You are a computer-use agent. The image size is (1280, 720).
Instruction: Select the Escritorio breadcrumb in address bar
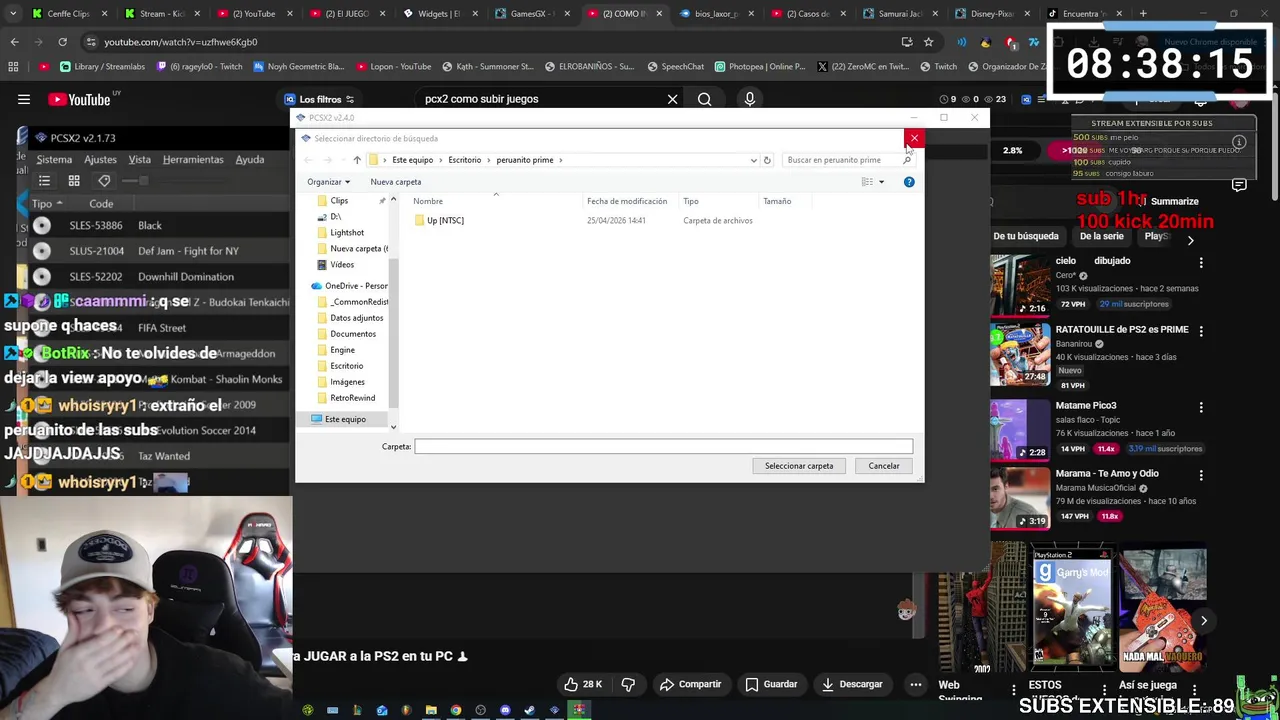pyautogui.click(x=465, y=160)
